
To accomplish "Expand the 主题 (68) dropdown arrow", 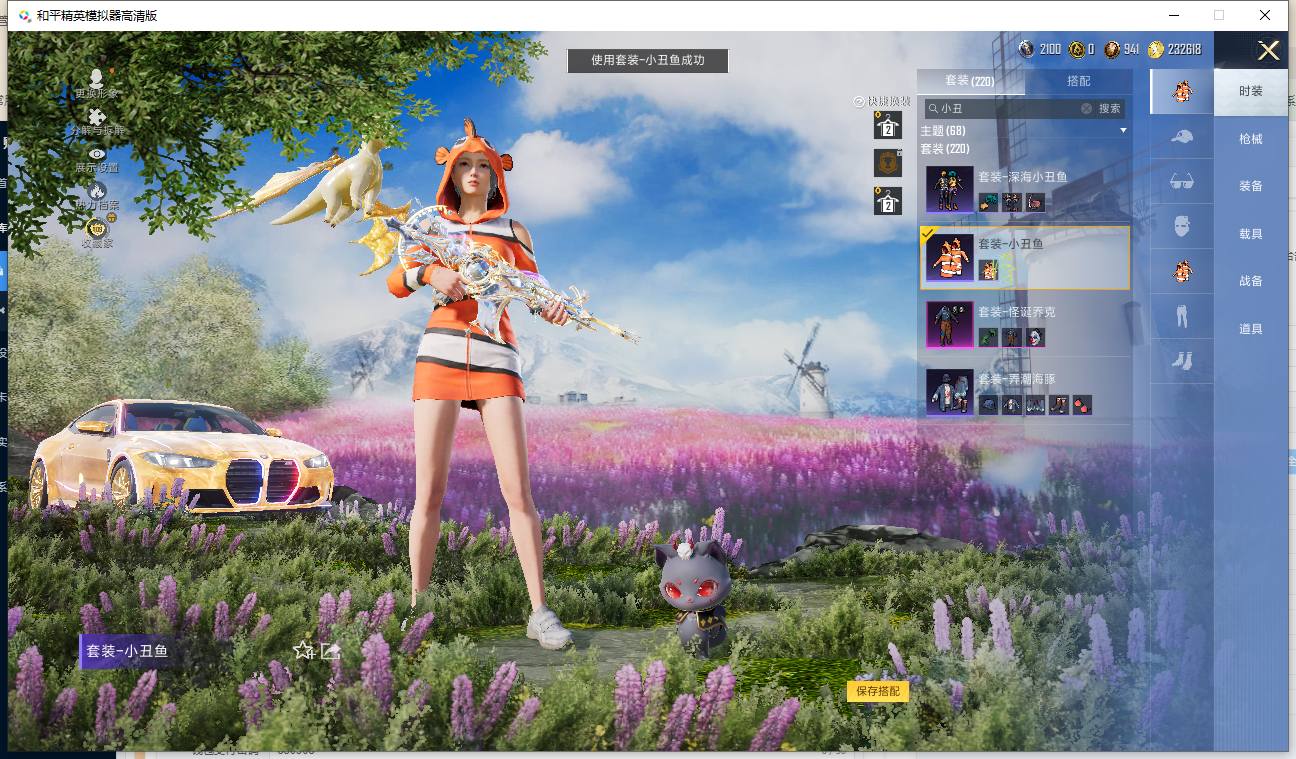I will [1123, 131].
